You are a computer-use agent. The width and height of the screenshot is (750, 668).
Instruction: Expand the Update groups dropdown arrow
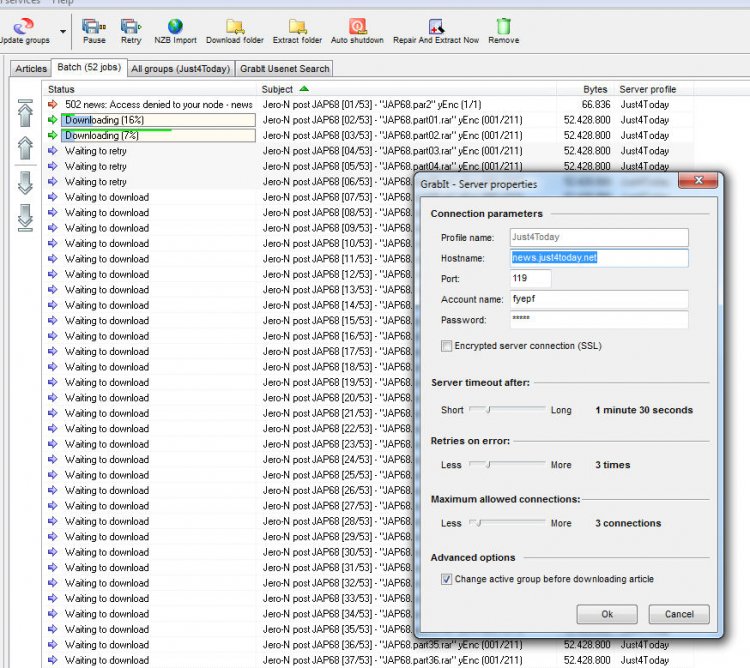coord(64,31)
